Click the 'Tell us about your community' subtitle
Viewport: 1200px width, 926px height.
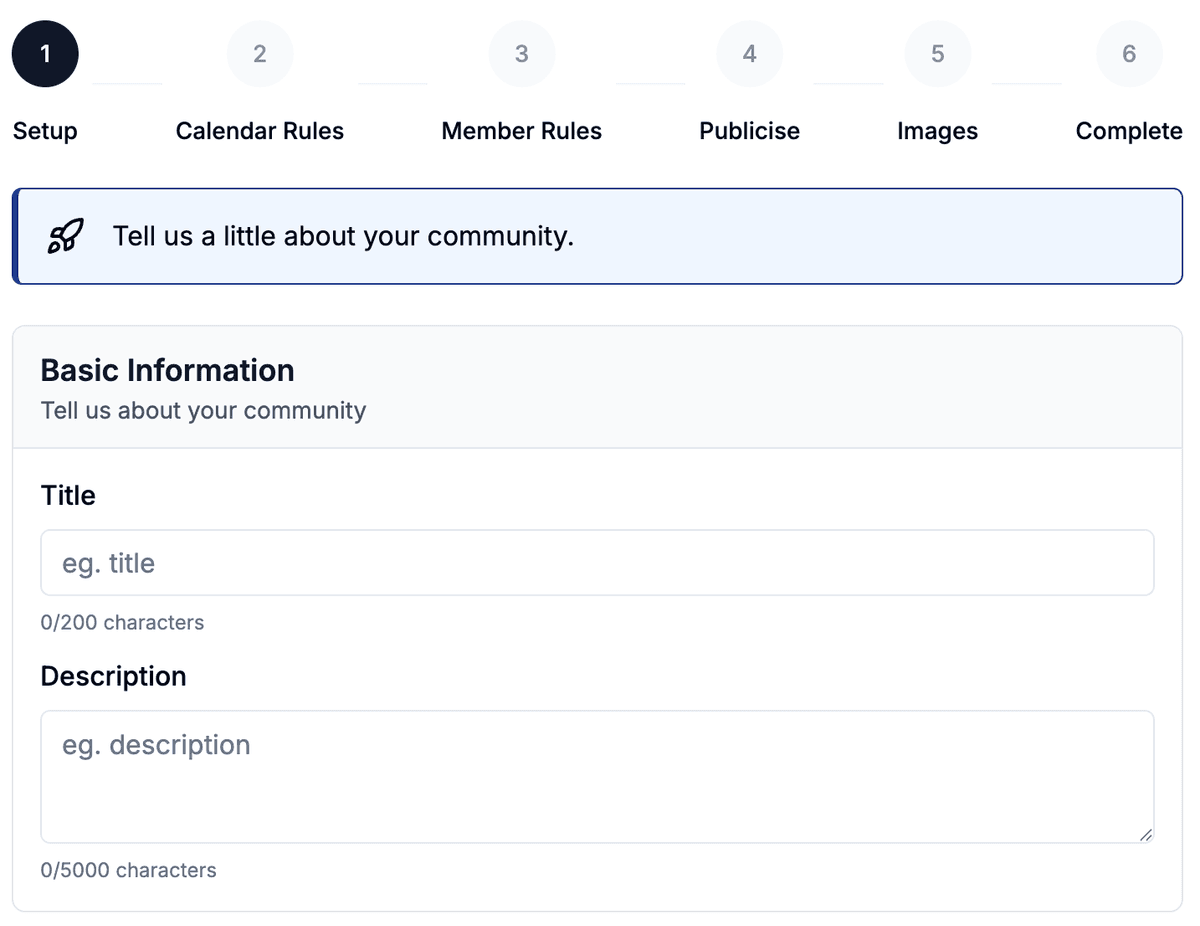(204, 411)
